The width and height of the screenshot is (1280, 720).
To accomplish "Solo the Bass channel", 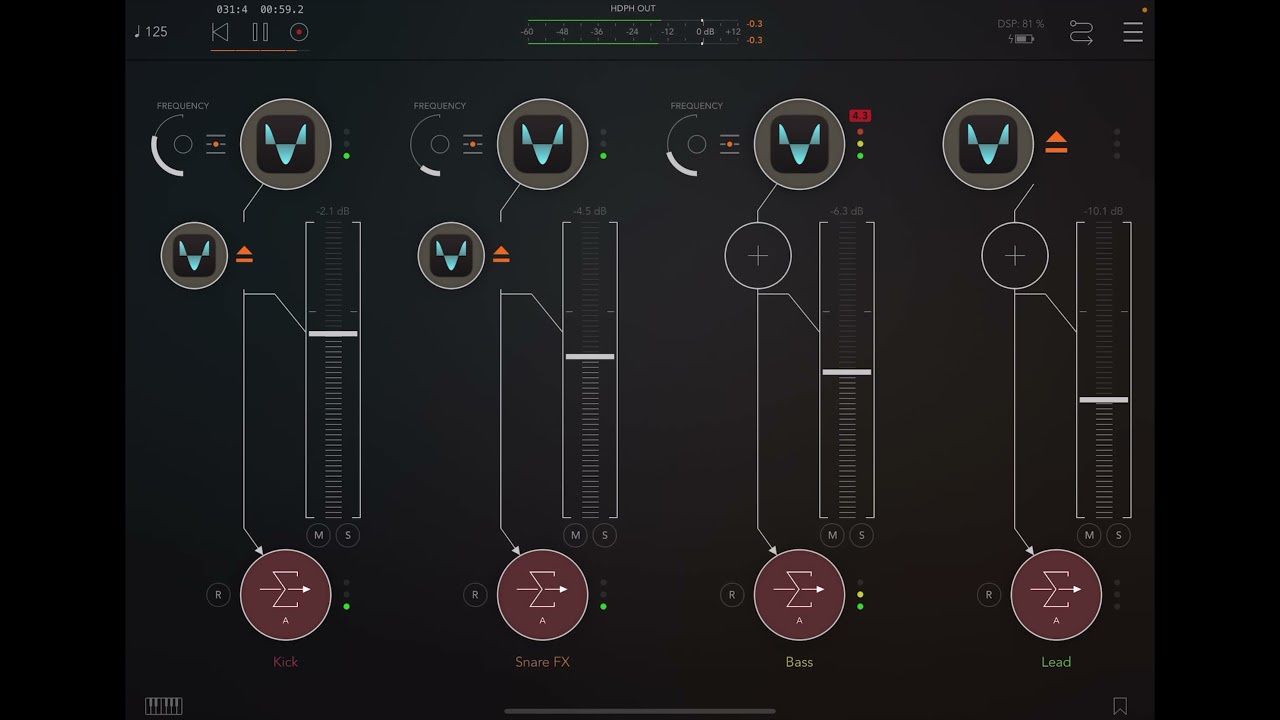I will point(861,535).
